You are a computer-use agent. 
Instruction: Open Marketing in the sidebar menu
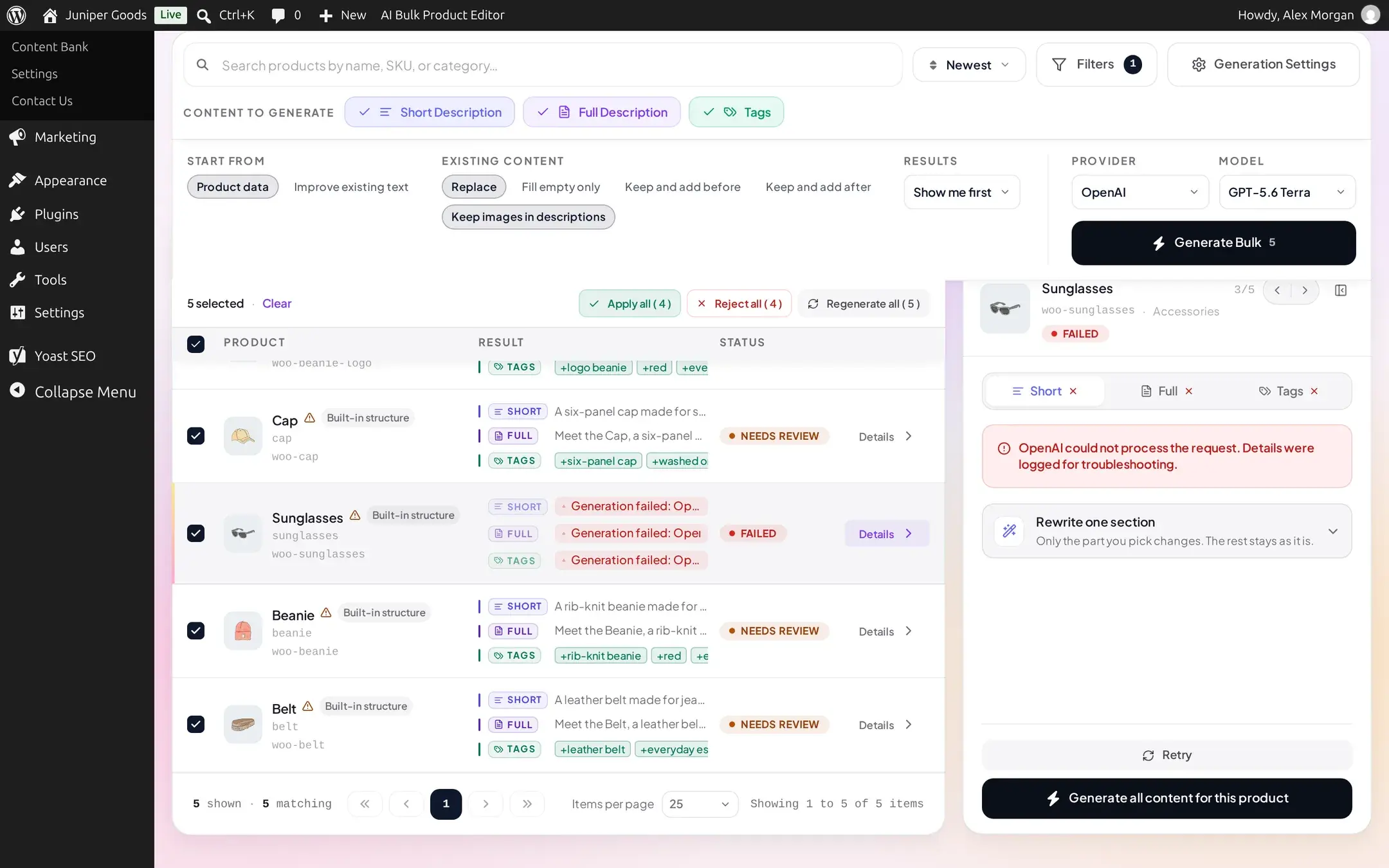[65, 137]
